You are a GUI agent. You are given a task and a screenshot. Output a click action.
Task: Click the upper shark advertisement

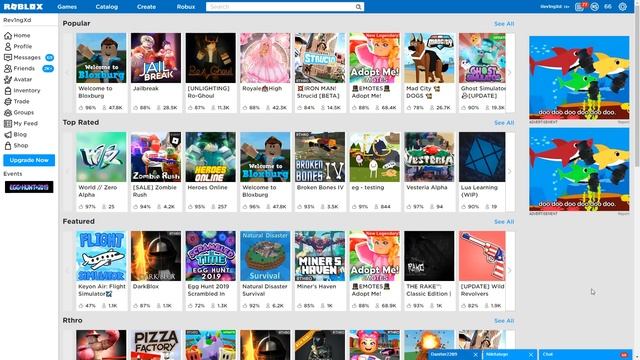(x=579, y=78)
